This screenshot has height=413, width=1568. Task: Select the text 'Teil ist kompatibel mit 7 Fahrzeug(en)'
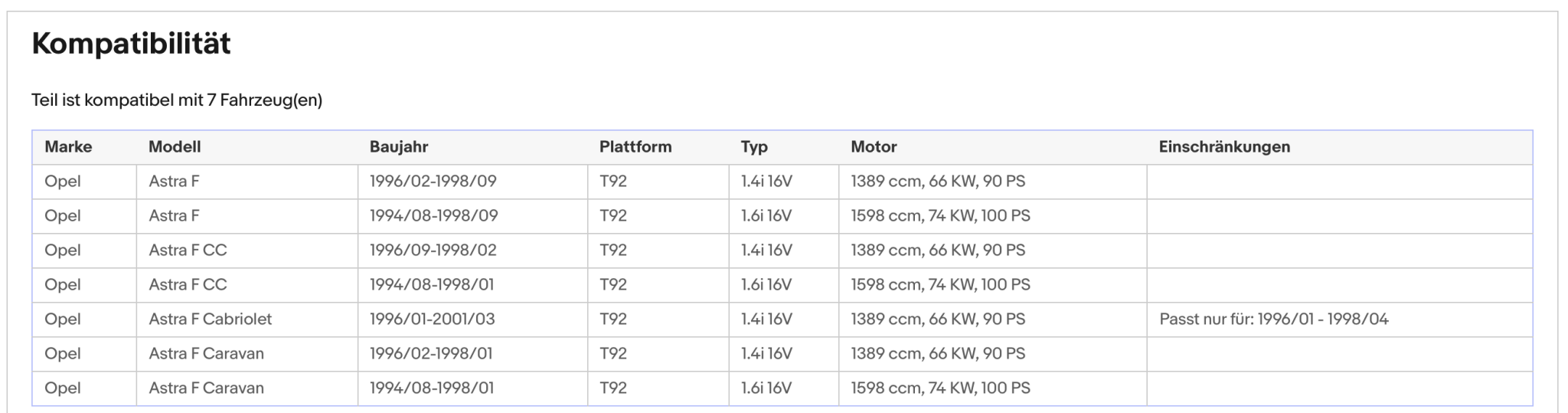(x=177, y=100)
